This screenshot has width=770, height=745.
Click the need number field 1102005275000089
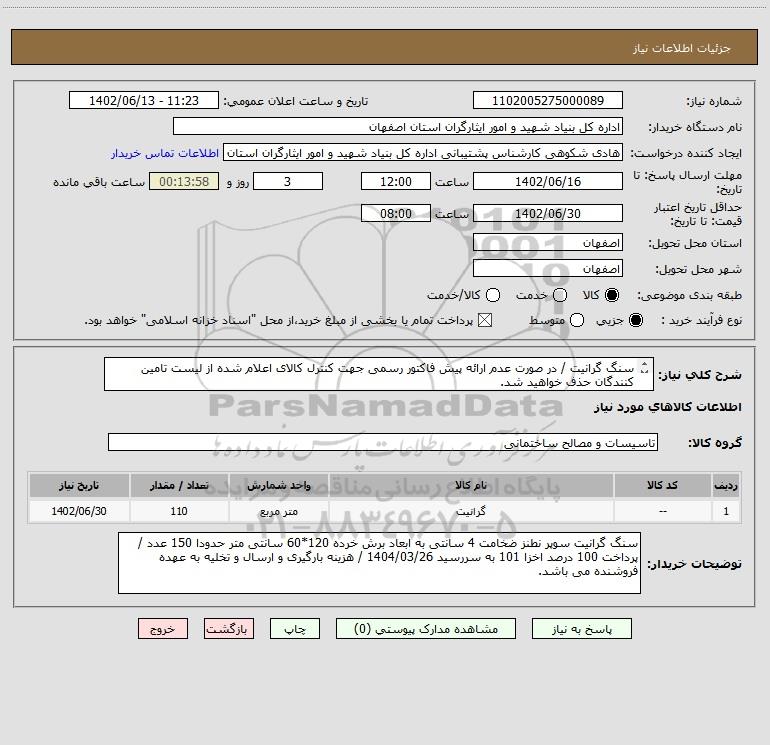(548, 101)
